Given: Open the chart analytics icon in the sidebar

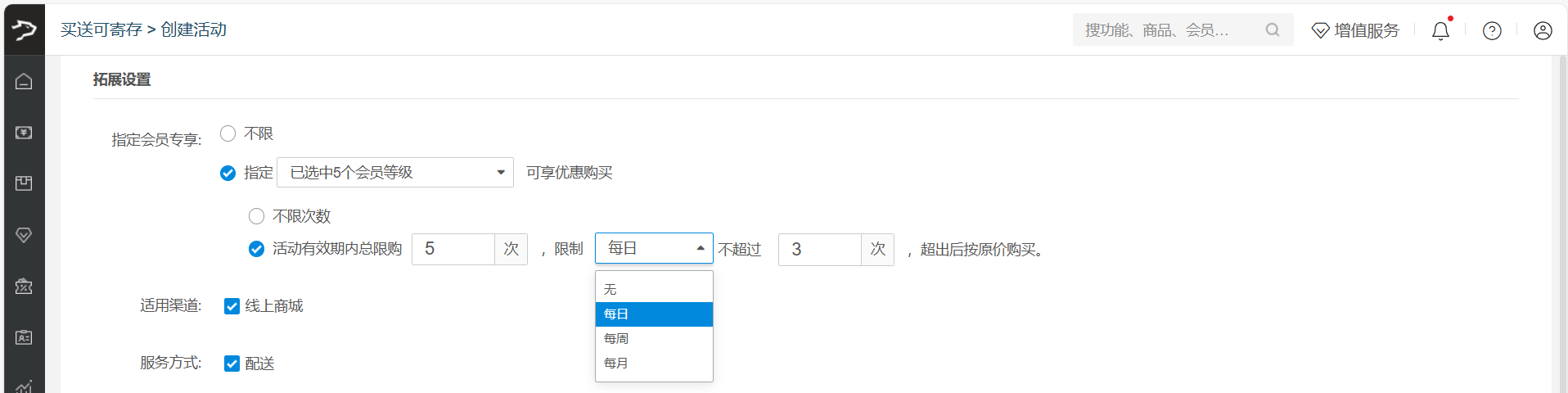Looking at the screenshot, I should [x=24, y=386].
